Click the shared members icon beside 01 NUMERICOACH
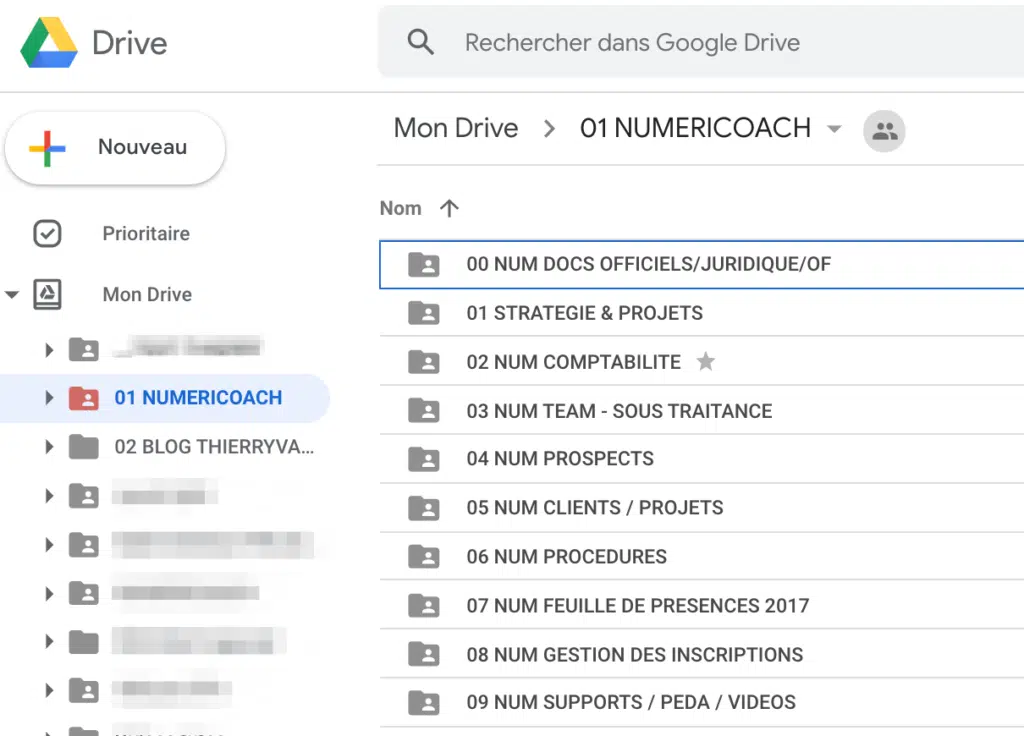This screenshot has height=736, width=1024. coord(884,130)
